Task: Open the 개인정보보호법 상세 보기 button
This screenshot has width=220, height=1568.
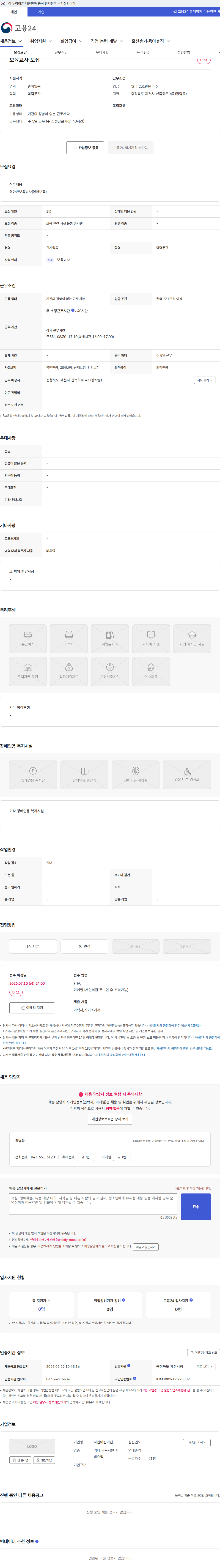Action: tap(110, 1119)
